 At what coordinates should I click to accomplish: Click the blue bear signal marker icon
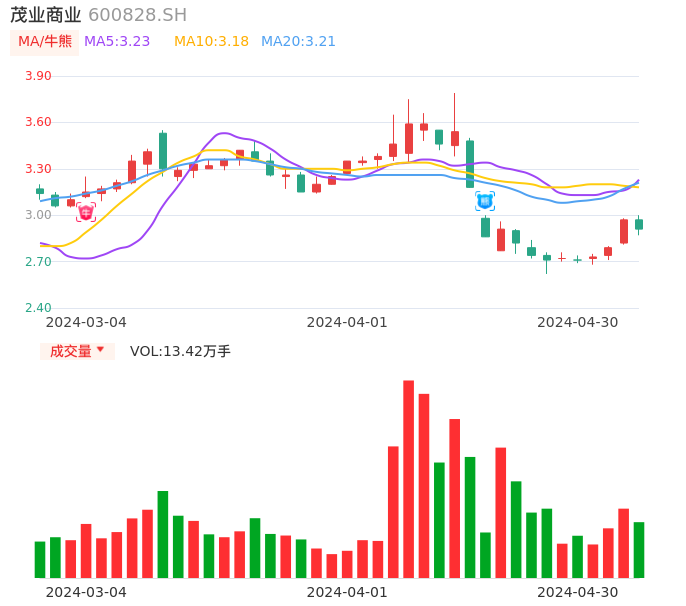485,201
